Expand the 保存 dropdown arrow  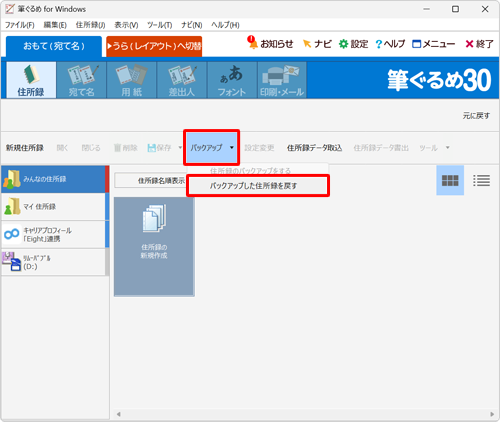(180, 147)
